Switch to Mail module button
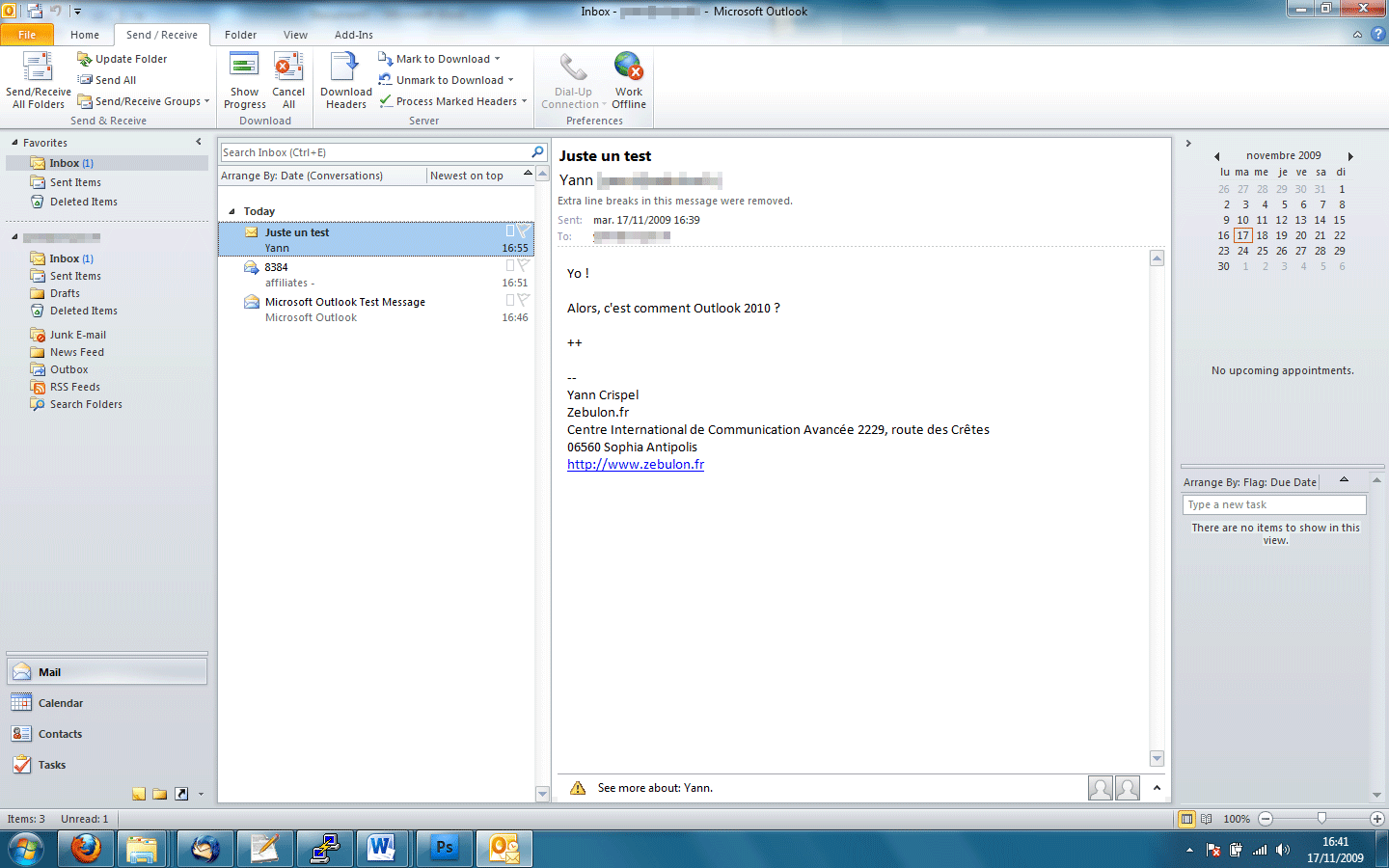Viewport: 1389px width, 868px height. pos(106,672)
